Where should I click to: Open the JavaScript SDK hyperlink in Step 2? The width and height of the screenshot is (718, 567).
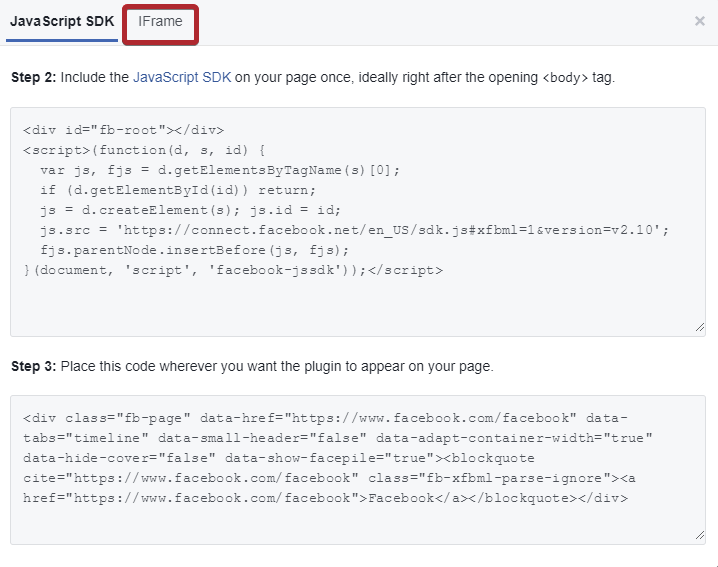[x=182, y=77]
